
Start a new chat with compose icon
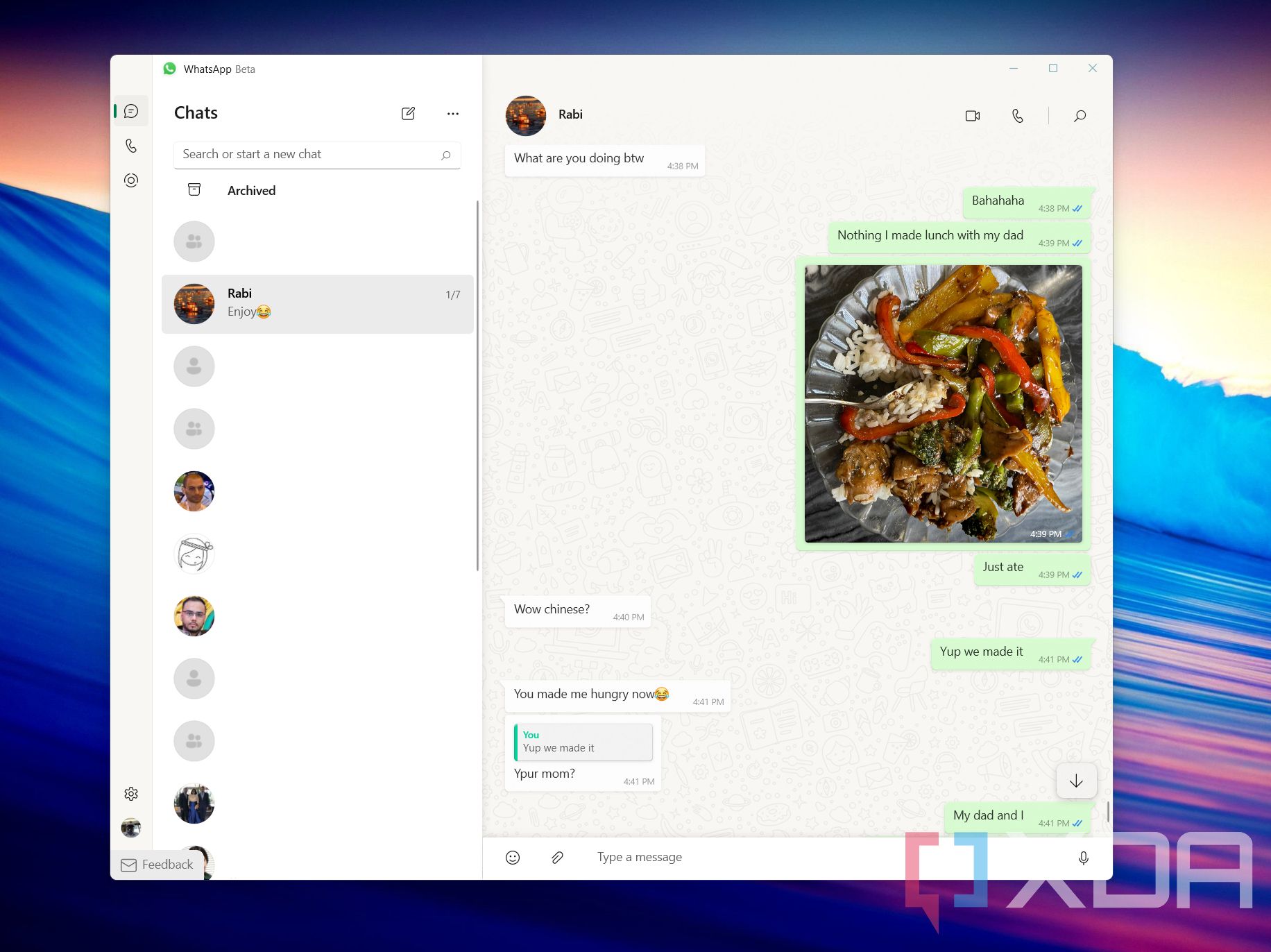tap(408, 113)
